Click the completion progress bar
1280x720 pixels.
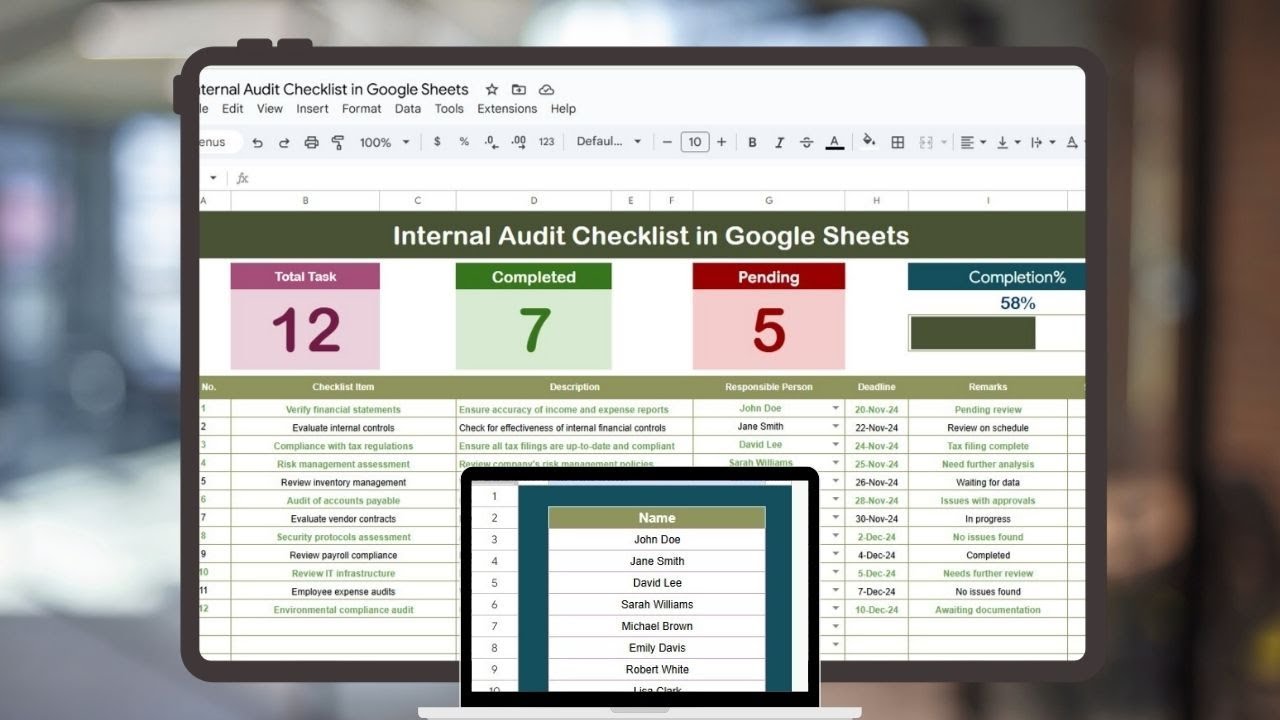[972, 333]
